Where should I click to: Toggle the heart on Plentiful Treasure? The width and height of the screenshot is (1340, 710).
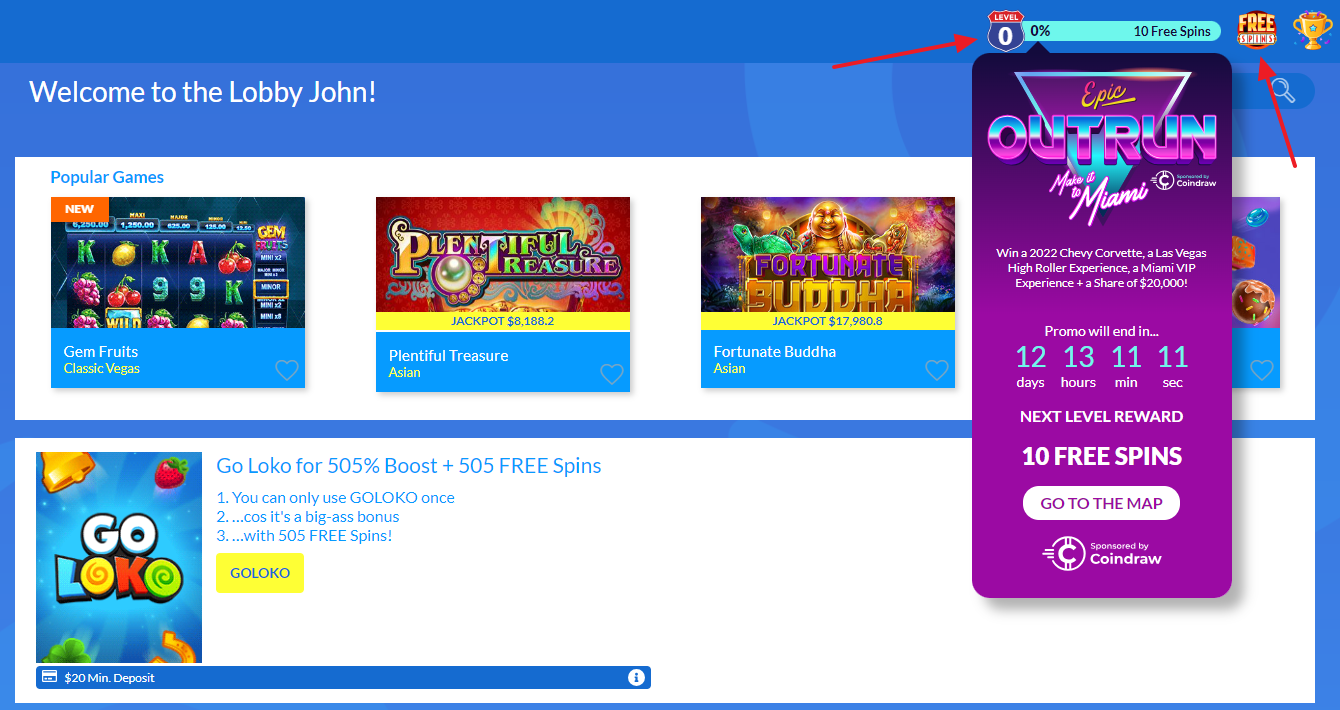click(x=612, y=374)
